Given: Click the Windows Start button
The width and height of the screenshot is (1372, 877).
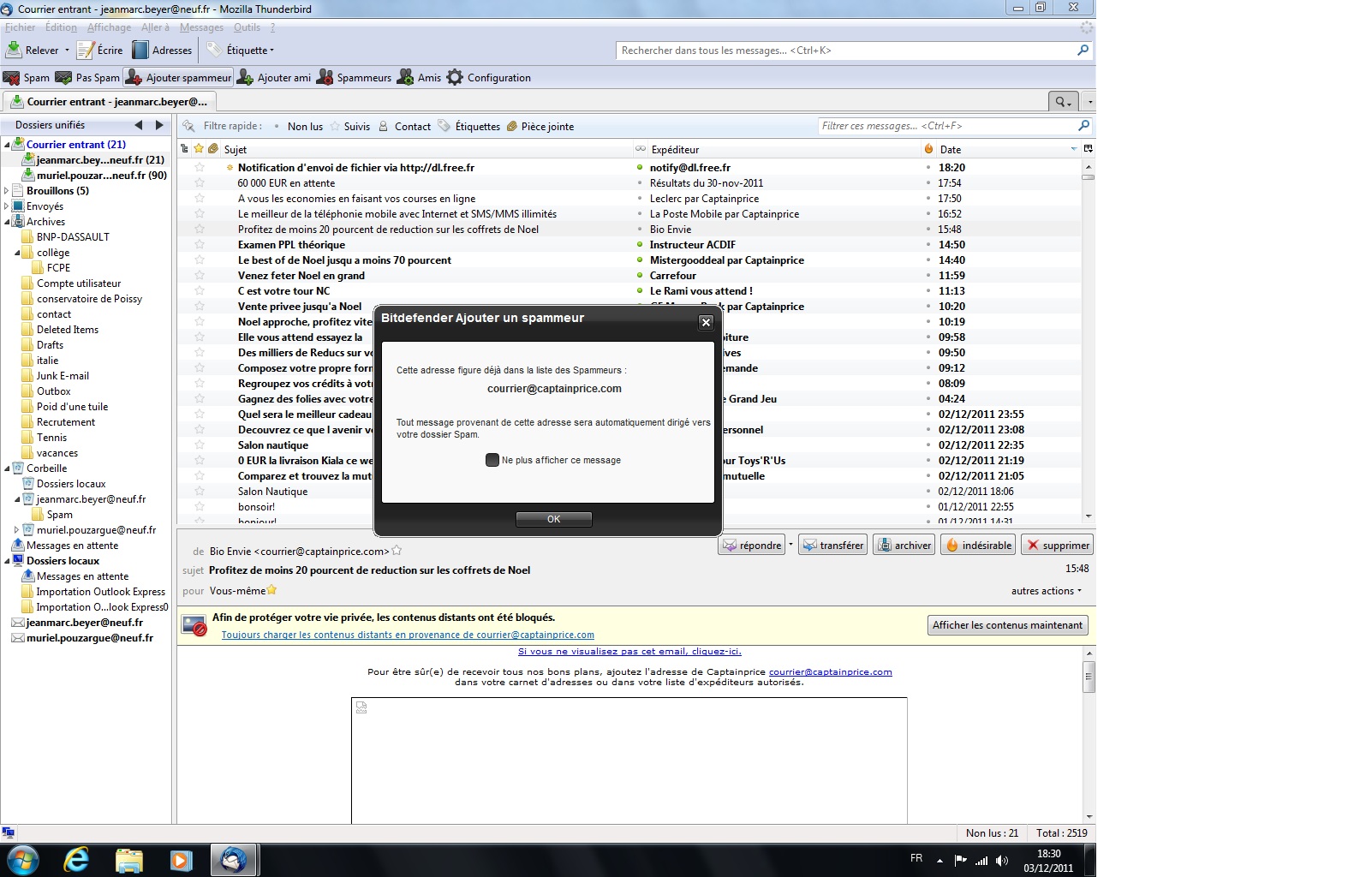Looking at the screenshot, I should 22,860.
